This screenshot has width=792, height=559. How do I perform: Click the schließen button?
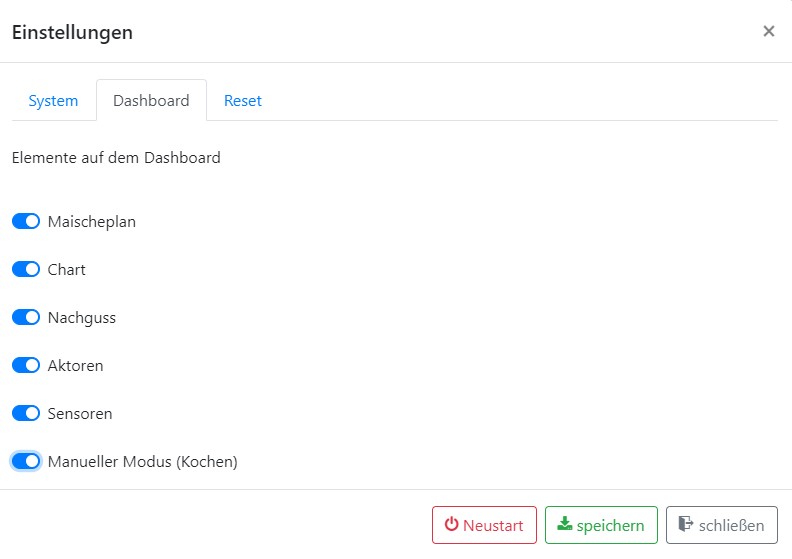721,525
